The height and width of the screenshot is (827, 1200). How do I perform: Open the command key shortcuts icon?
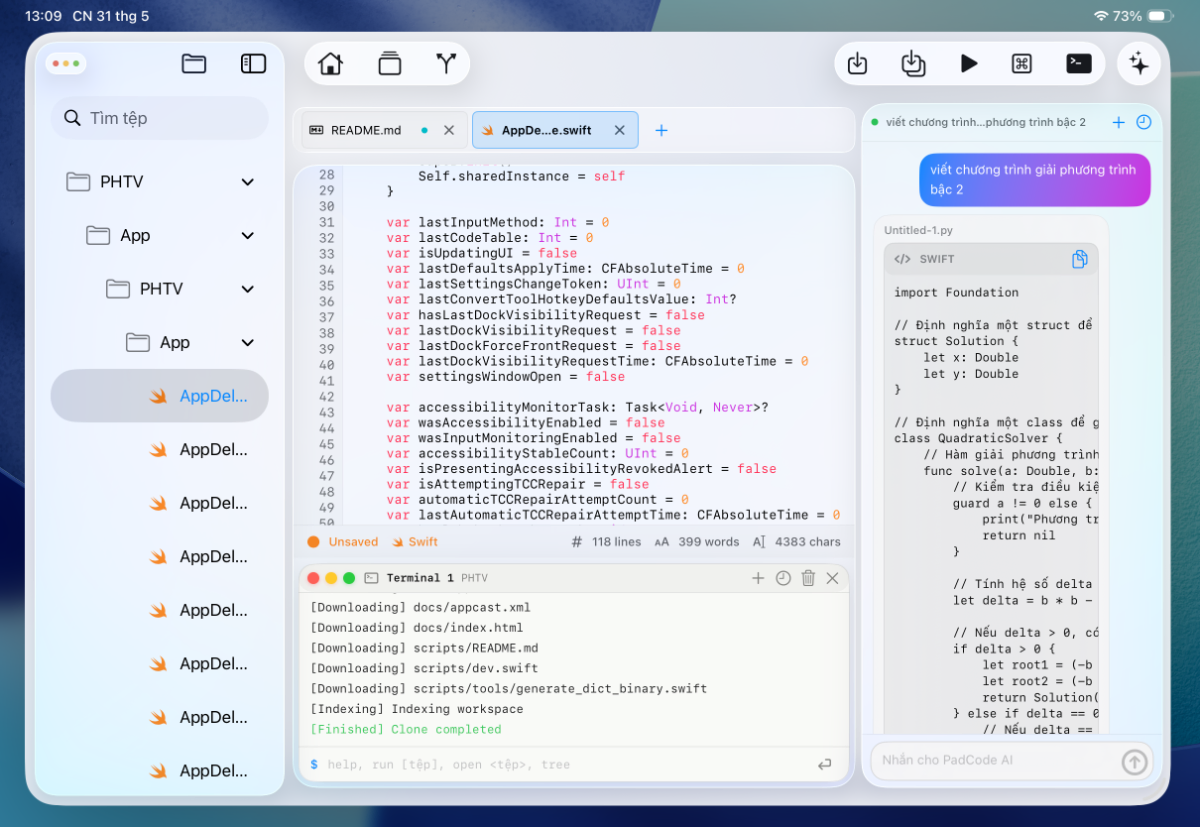point(1022,64)
